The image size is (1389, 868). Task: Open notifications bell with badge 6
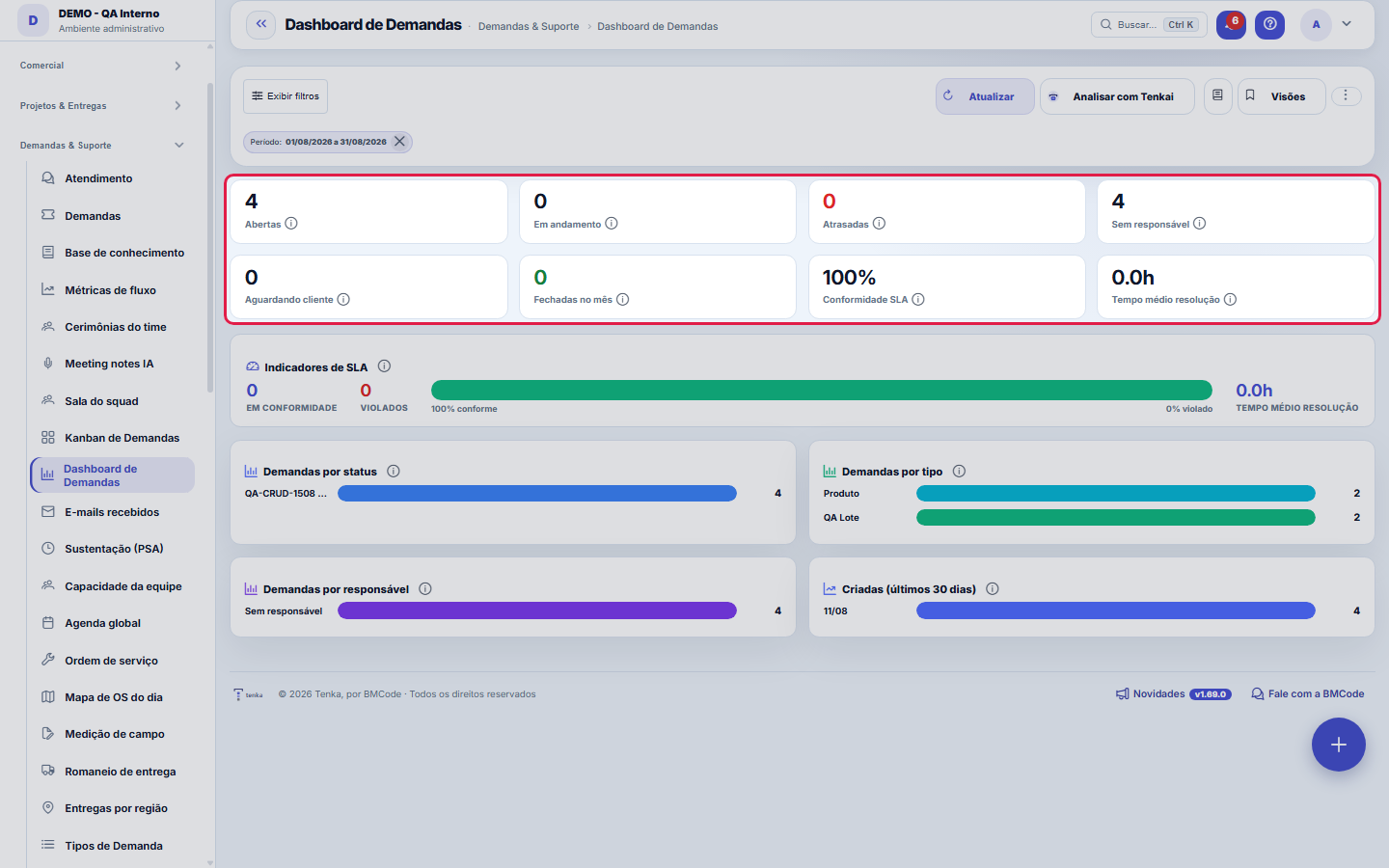[x=1231, y=25]
